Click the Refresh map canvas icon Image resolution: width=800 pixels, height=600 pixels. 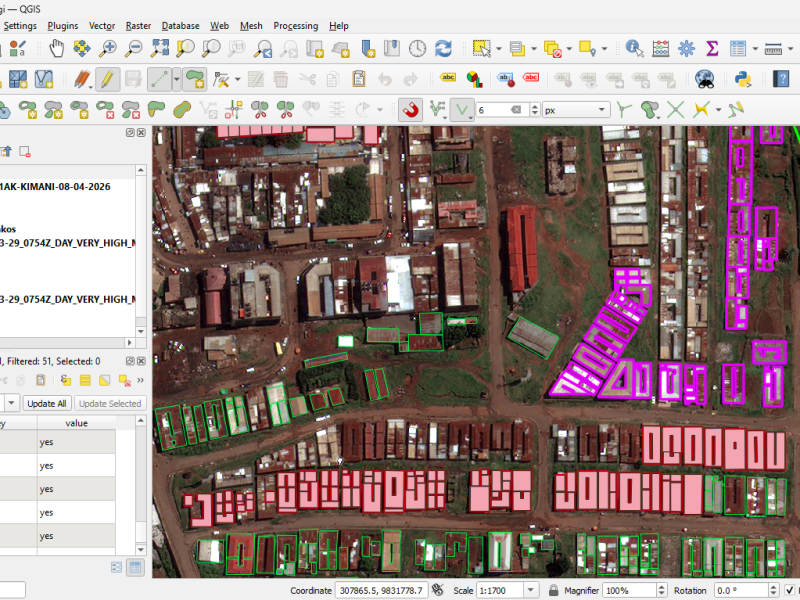442,48
